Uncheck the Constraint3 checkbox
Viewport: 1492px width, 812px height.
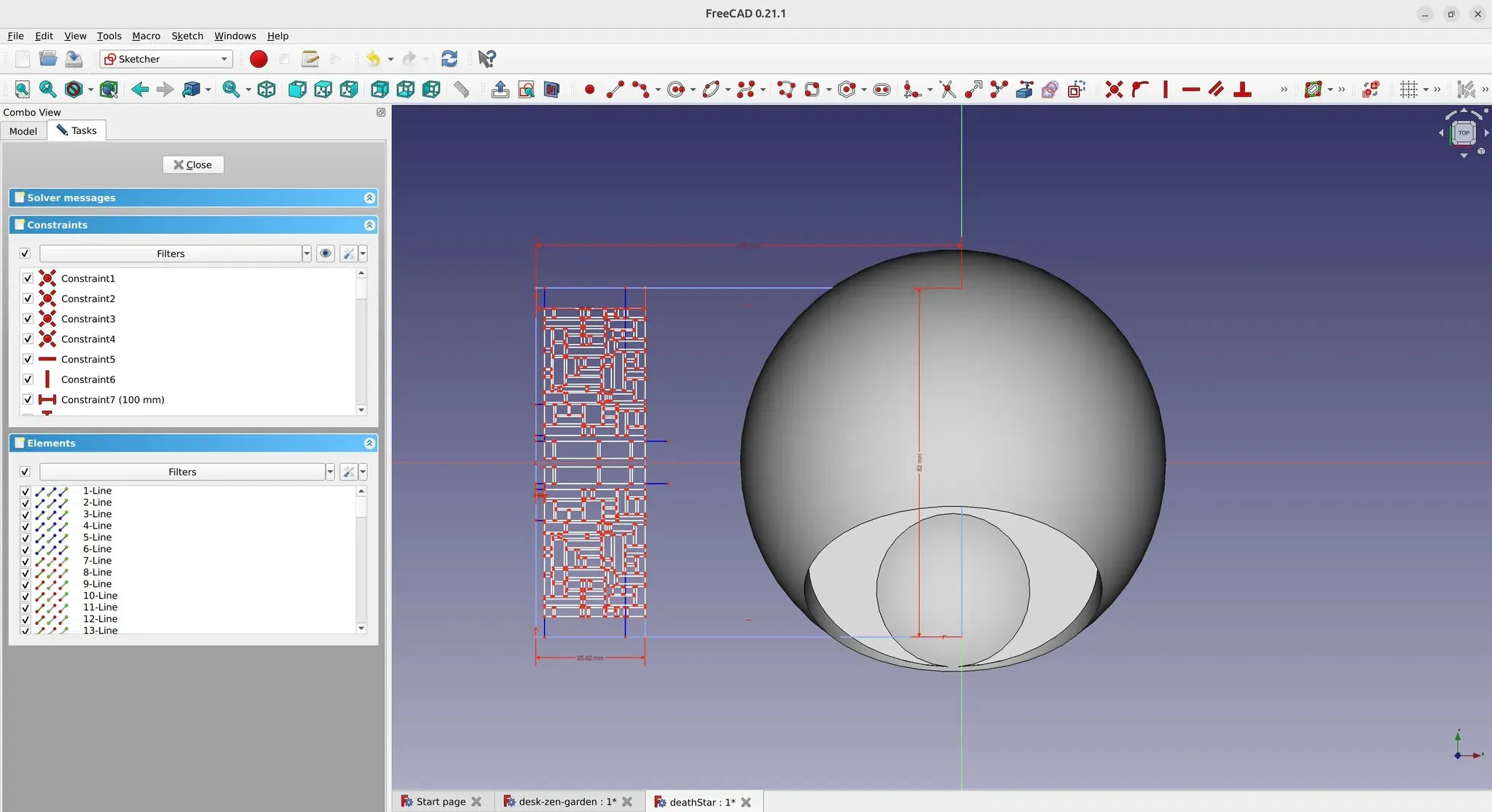(28, 319)
